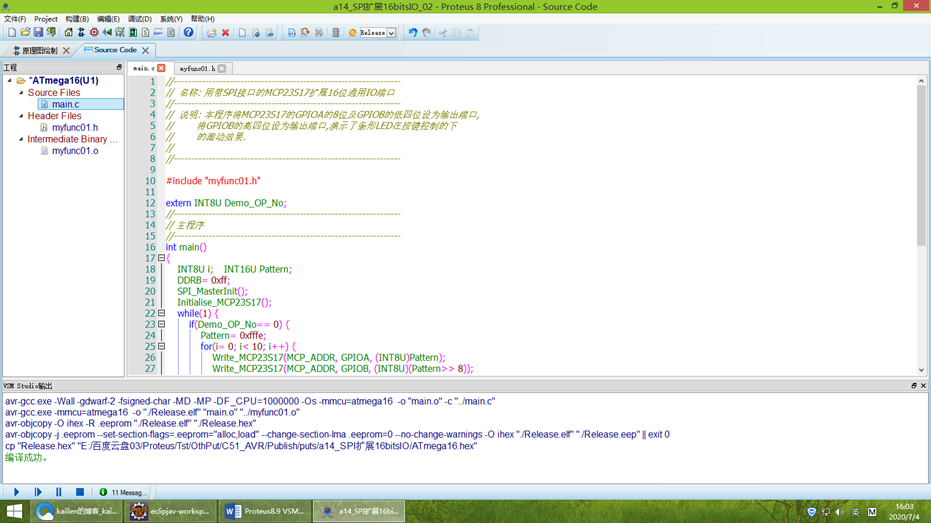Click the volume speaker tray icon

tap(840, 512)
